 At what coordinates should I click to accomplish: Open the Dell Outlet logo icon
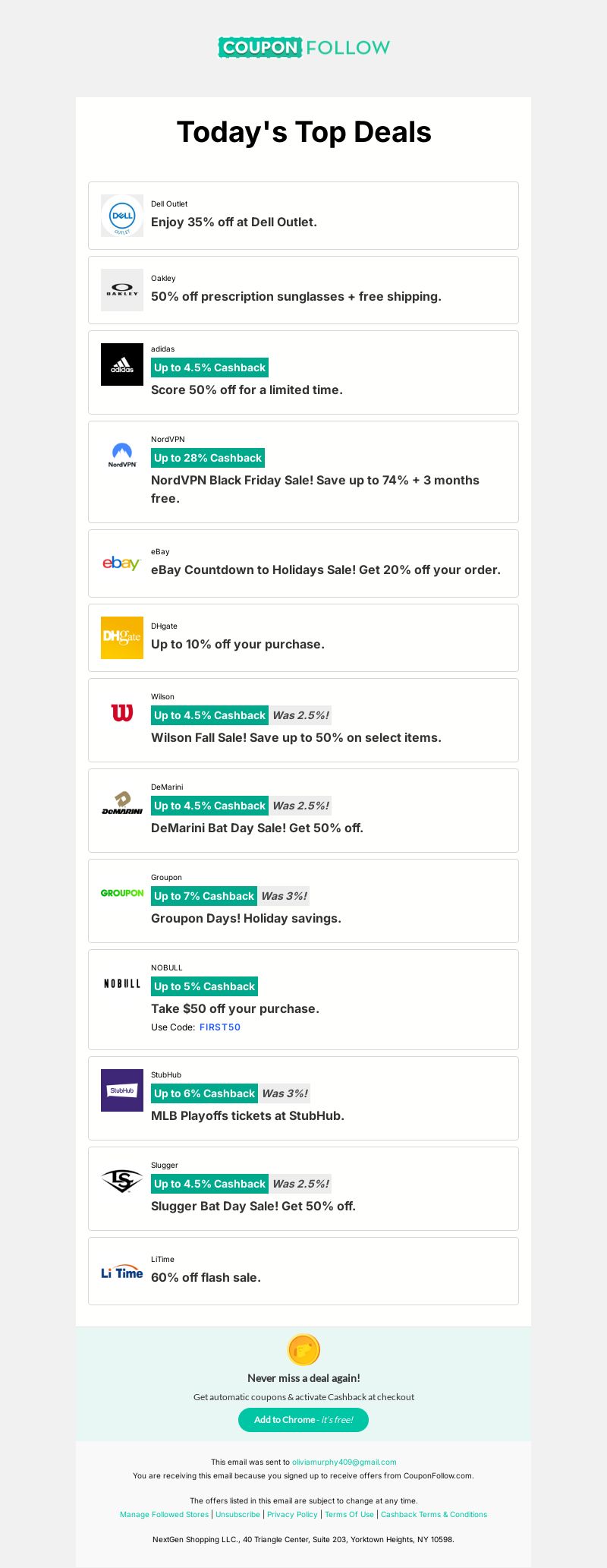pyautogui.click(x=122, y=216)
